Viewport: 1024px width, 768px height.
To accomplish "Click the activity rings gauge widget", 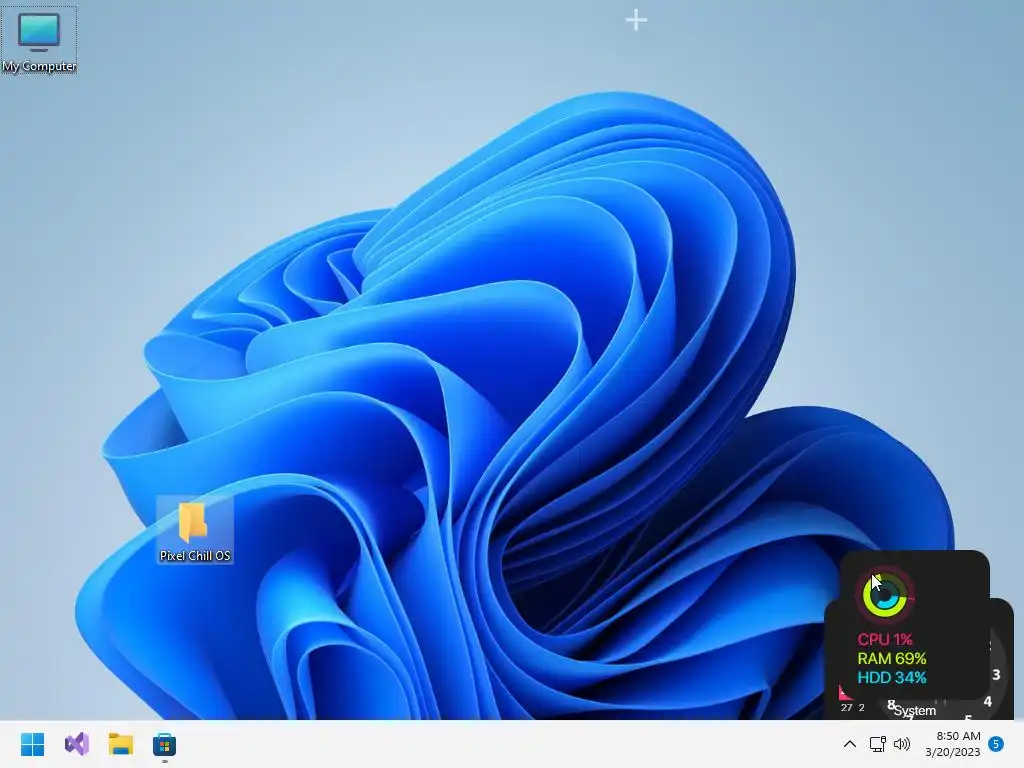I will (x=884, y=594).
